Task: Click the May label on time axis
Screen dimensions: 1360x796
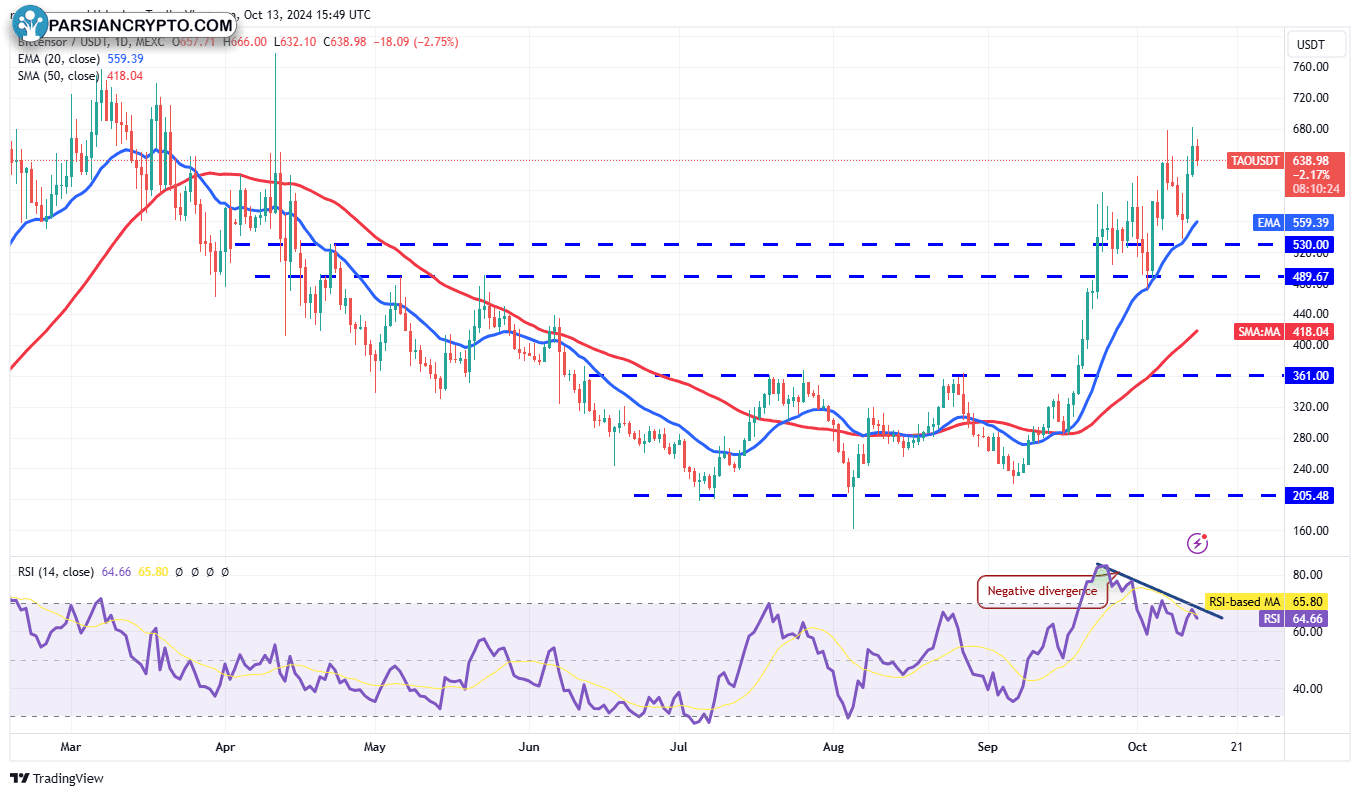Action: pyautogui.click(x=375, y=747)
